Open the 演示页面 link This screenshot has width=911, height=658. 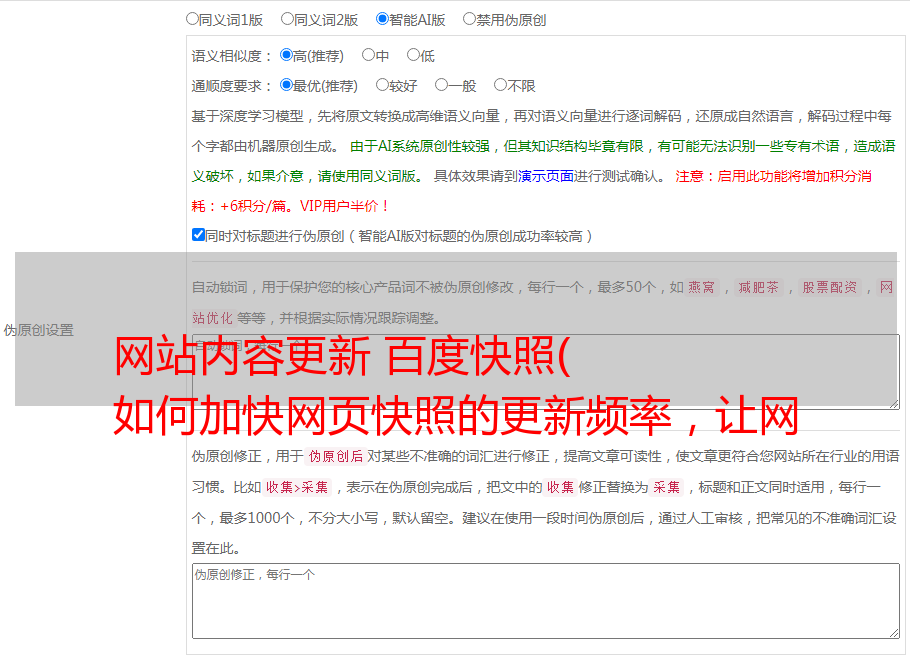coord(545,176)
